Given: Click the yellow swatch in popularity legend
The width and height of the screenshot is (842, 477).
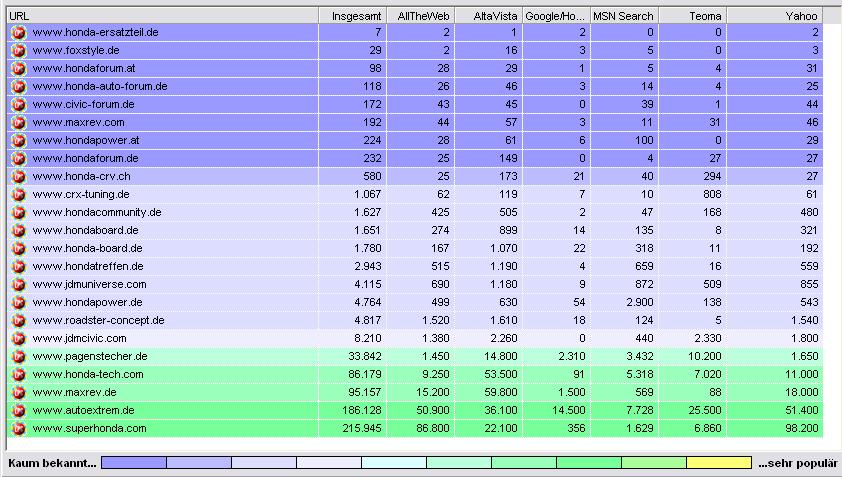Looking at the screenshot, I should point(719,463).
